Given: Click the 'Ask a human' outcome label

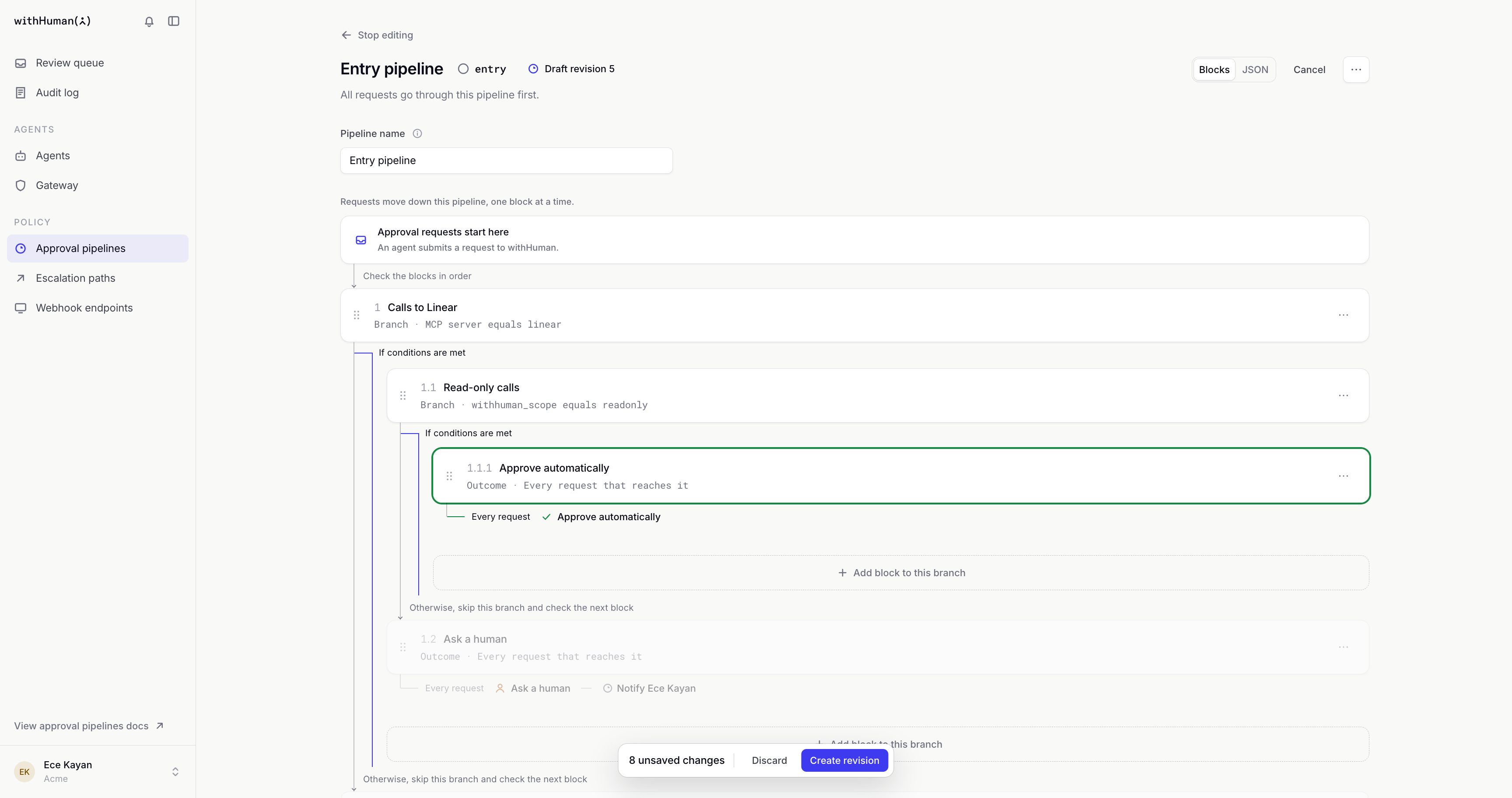Looking at the screenshot, I should 533,688.
